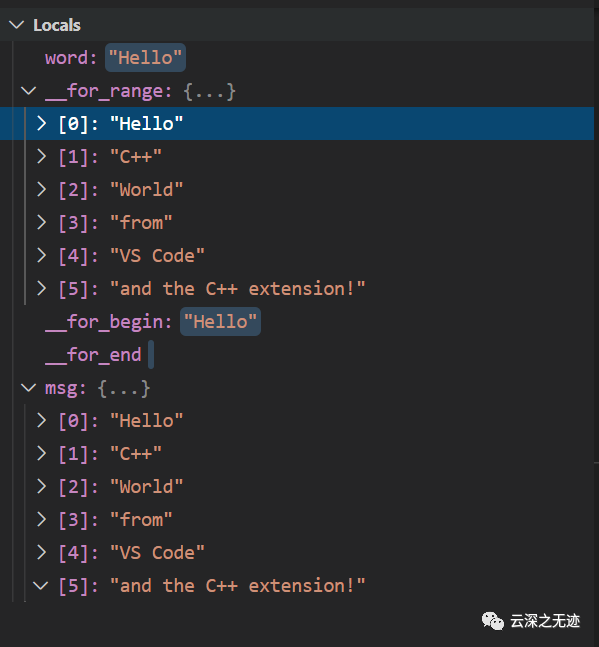The width and height of the screenshot is (599, 647).
Task: Expand [4] "VS Code" under msg
Action: click(x=42, y=553)
